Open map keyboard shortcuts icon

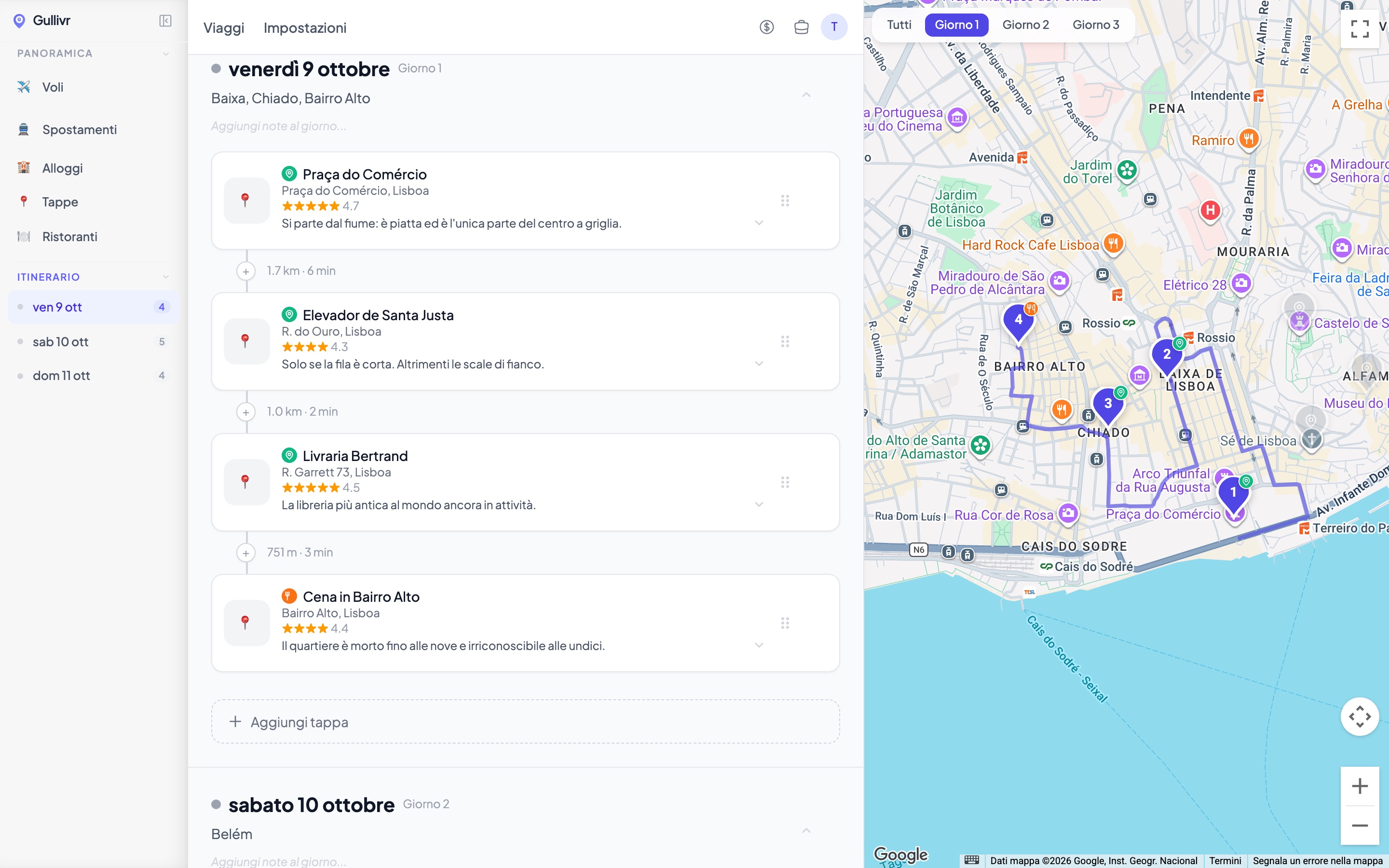(x=972, y=860)
